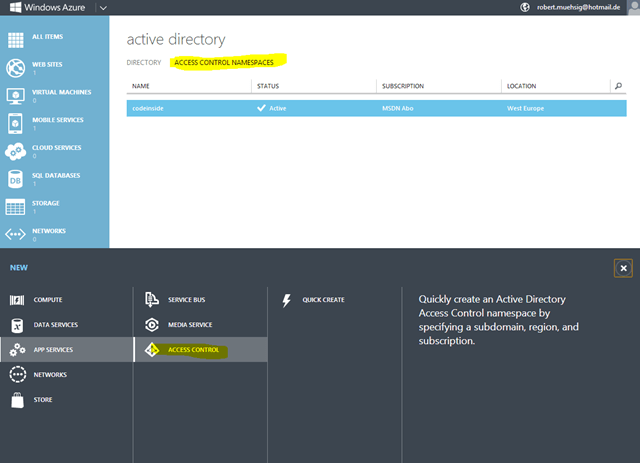The width and height of the screenshot is (640, 463).
Task: Open robert.muehsig@hotmail.de account link
Action: pos(578,7)
